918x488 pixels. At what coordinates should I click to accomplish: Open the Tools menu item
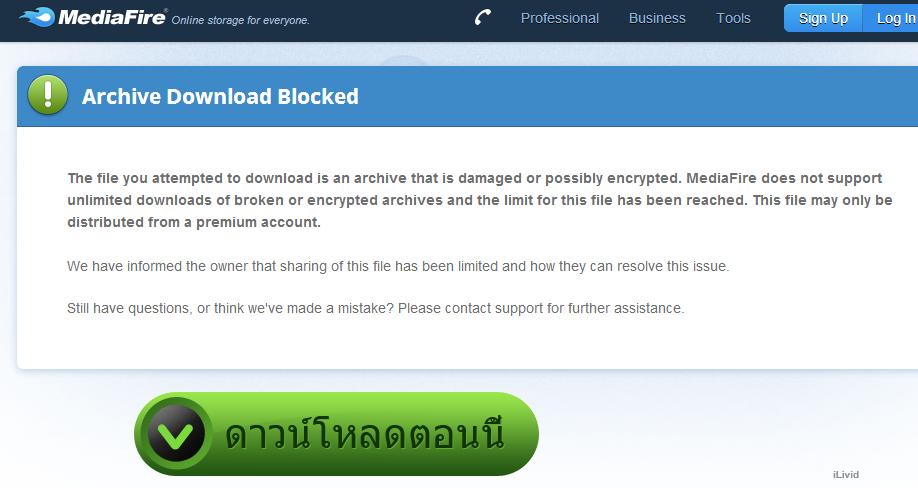(733, 18)
